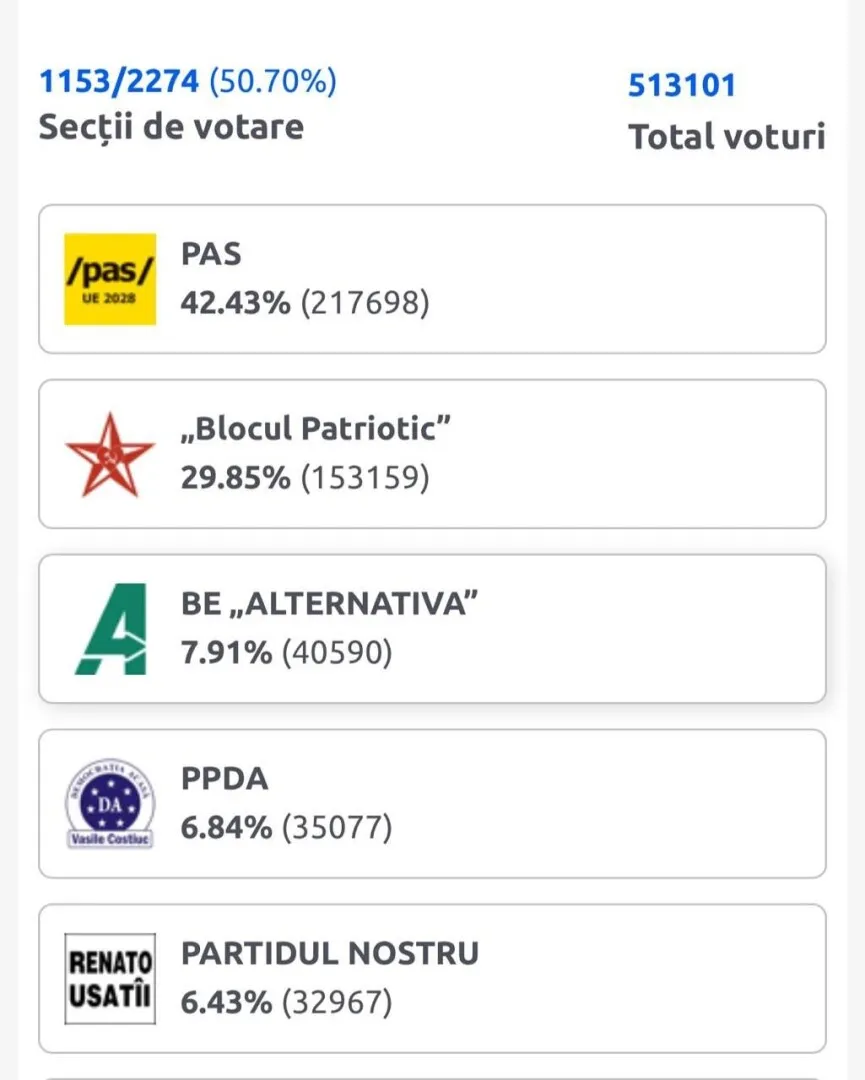Select the PPDA party name
Viewport: 865px width, 1080px height.
pos(224,779)
